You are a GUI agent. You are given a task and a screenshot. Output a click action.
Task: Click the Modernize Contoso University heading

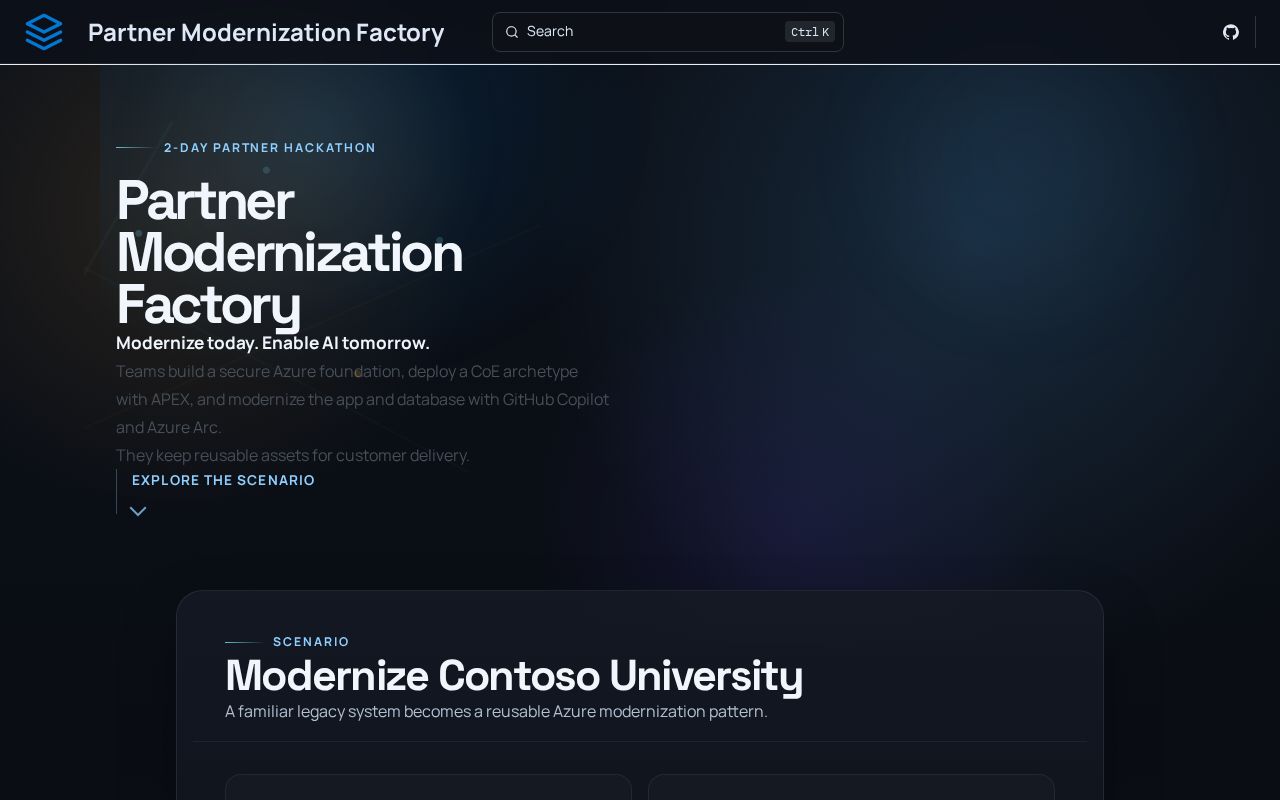(514, 676)
